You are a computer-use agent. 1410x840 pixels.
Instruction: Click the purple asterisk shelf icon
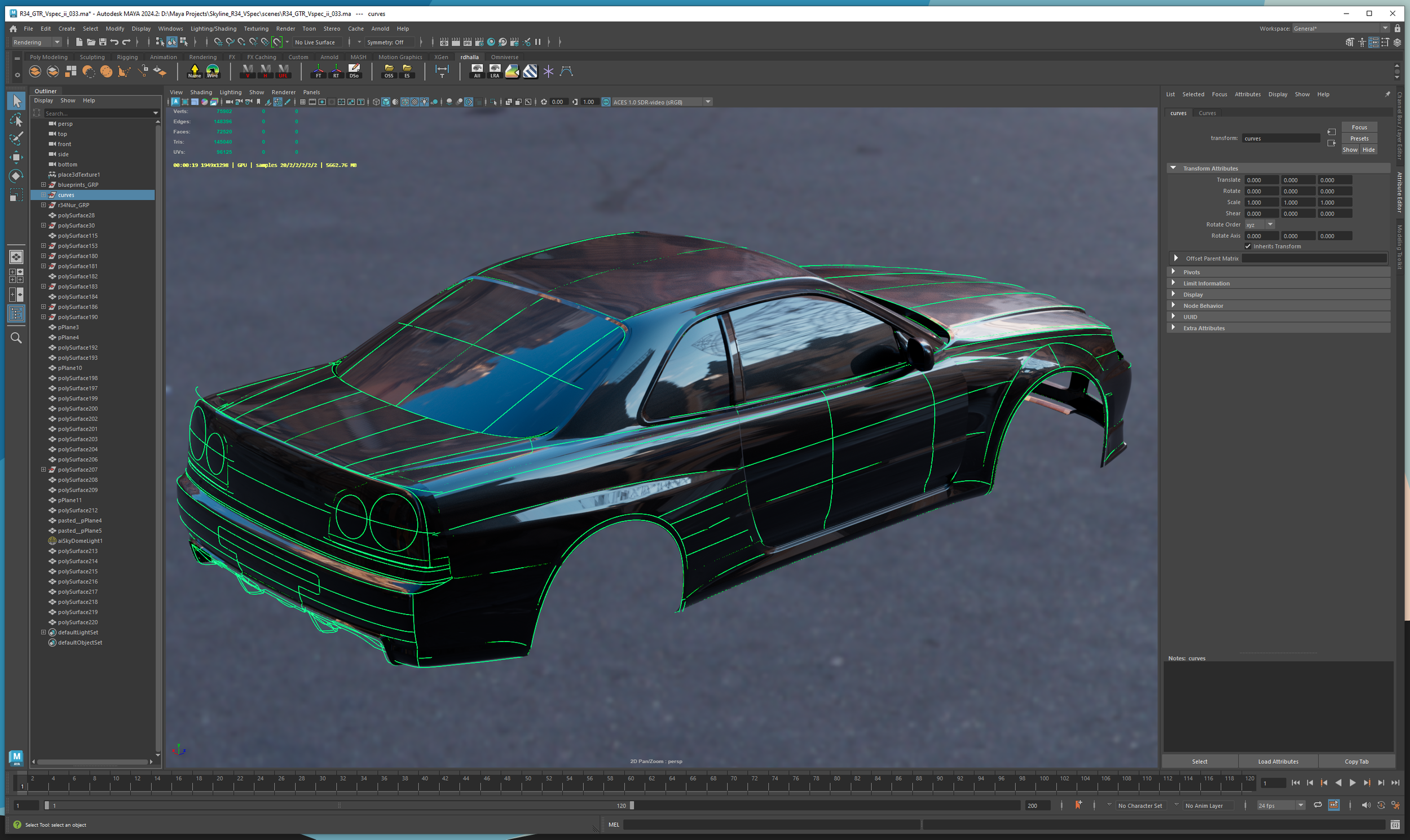pyautogui.click(x=548, y=71)
